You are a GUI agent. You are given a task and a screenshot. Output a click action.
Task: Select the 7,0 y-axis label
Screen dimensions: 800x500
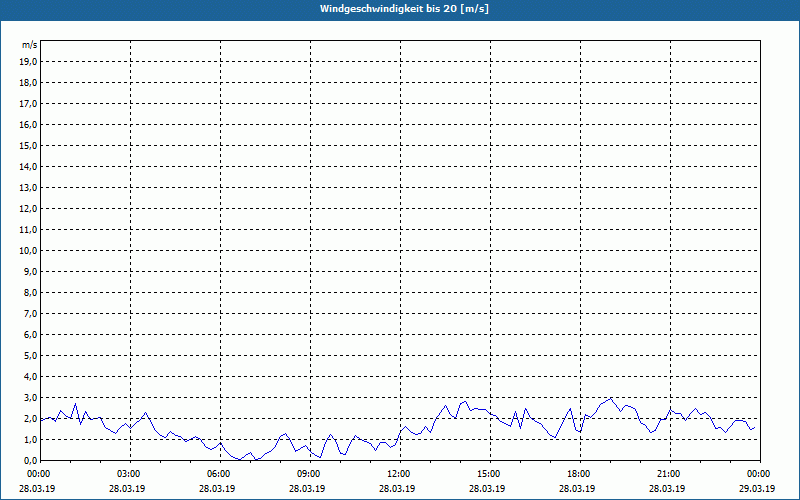(x=31, y=314)
